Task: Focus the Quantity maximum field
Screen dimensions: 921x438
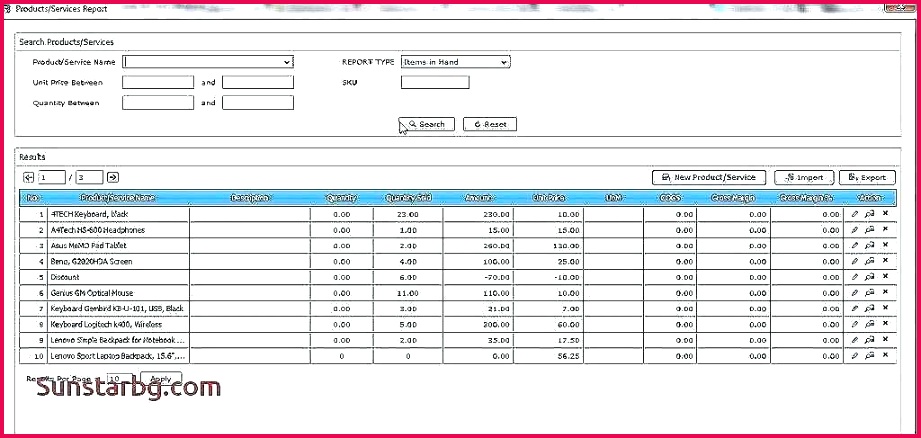Action: pos(258,103)
